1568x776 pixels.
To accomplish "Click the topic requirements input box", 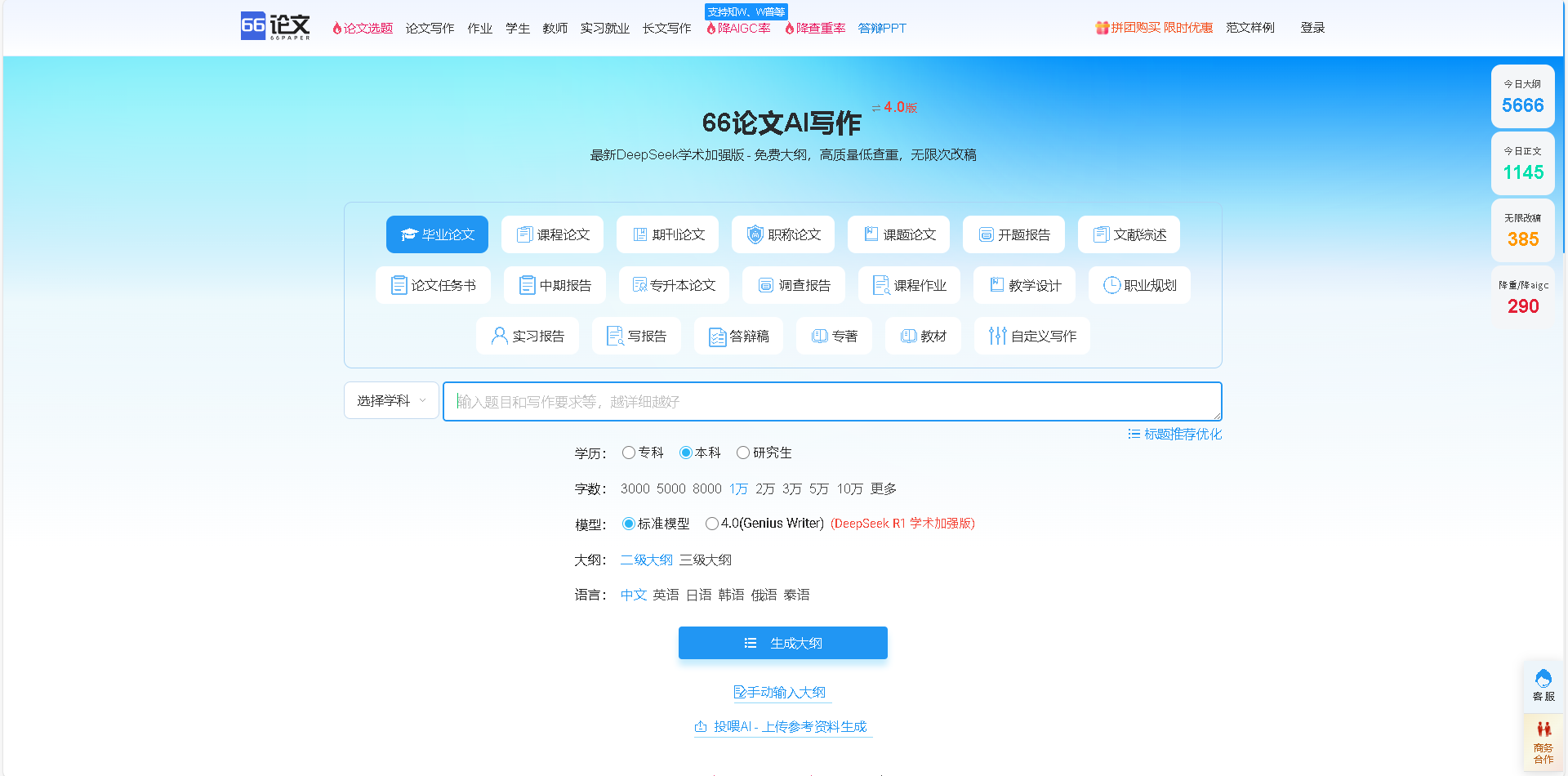I will point(831,401).
